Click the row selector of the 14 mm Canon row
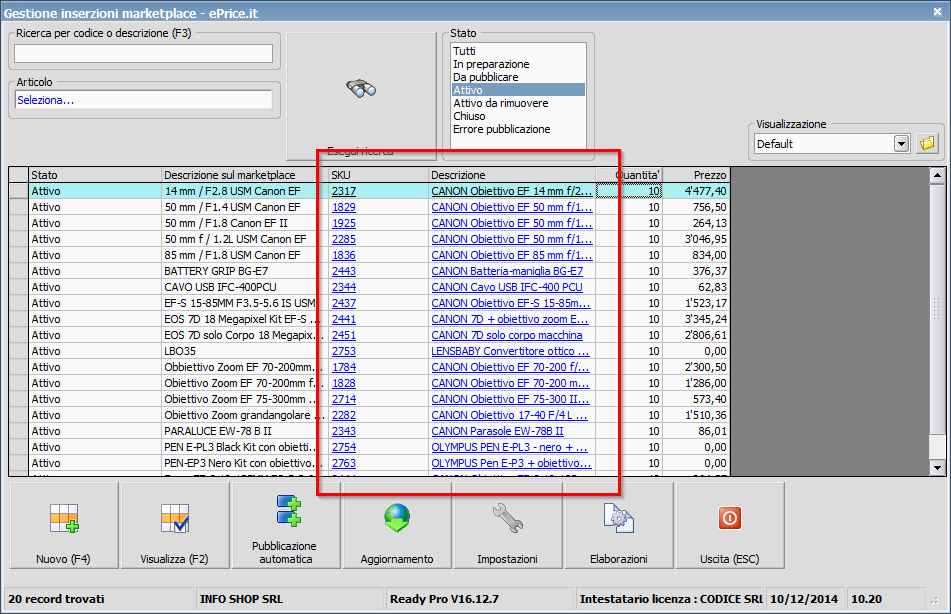This screenshot has width=951, height=614. 19,191
